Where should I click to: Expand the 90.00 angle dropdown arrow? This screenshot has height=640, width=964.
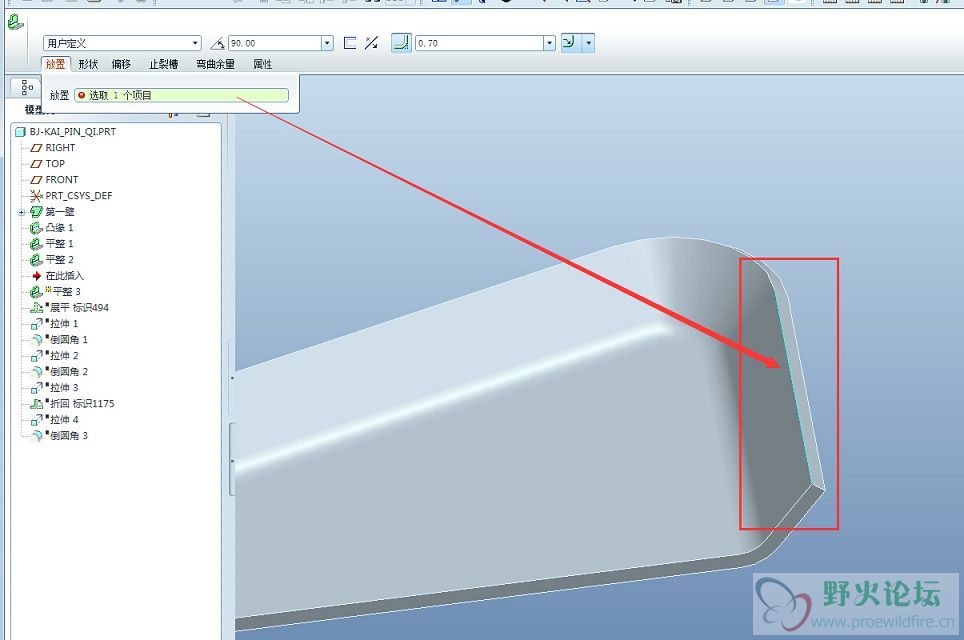click(327, 43)
